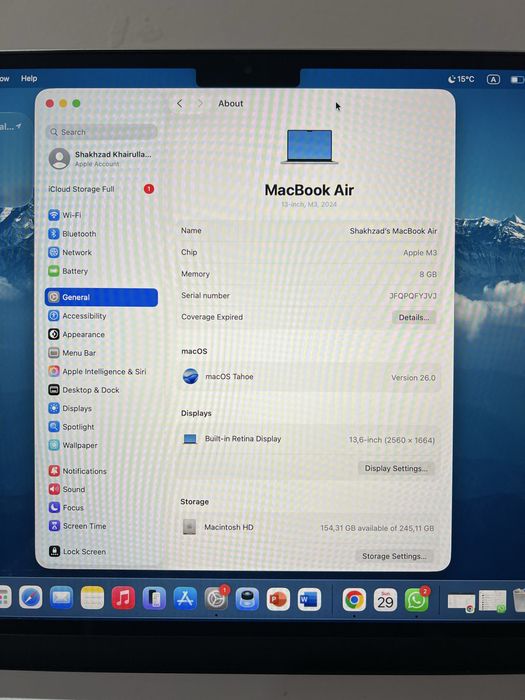Launch Google Chrome from the Dock
Image resolution: width=525 pixels, height=700 pixels.
(x=354, y=600)
